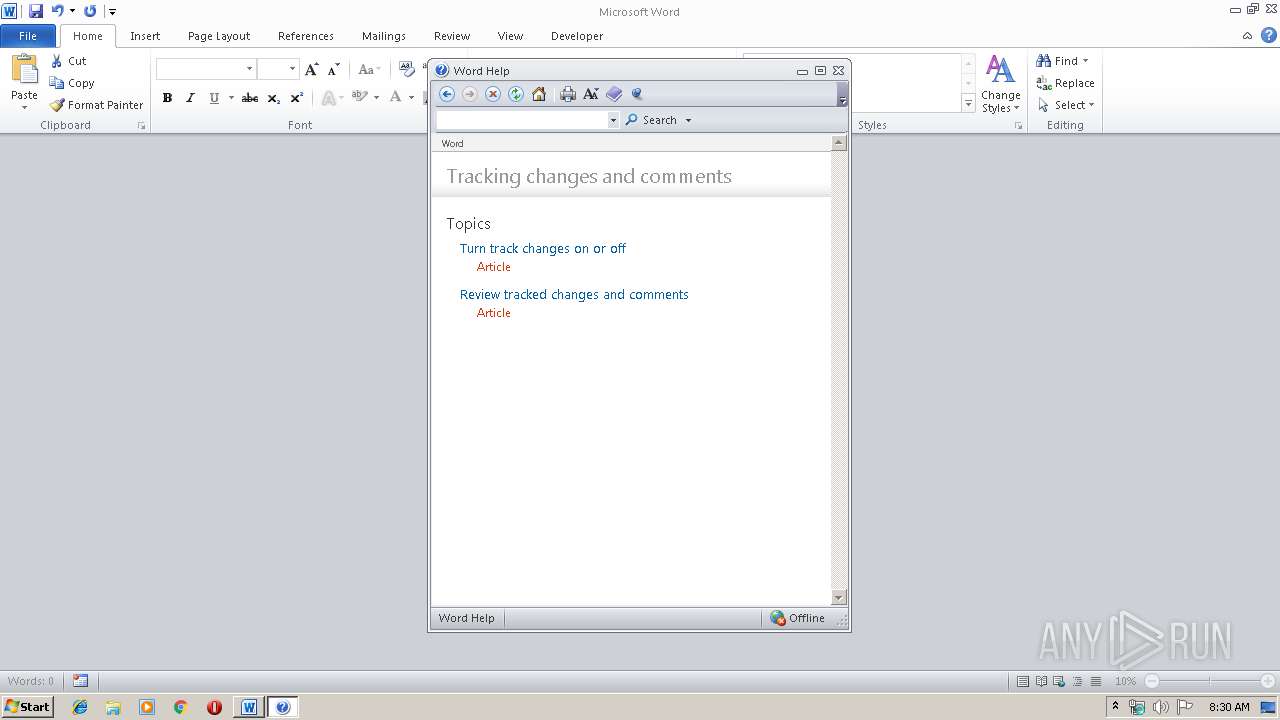Apply Superscript formatting
The height and width of the screenshot is (720, 1280).
coord(297,98)
